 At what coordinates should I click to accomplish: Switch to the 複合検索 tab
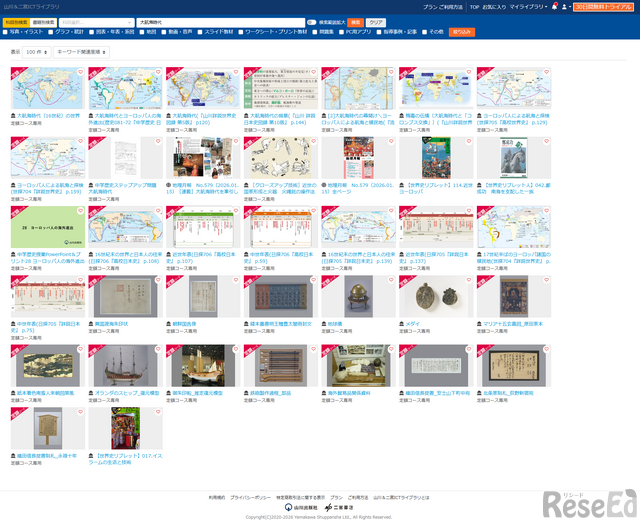[44, 21]
